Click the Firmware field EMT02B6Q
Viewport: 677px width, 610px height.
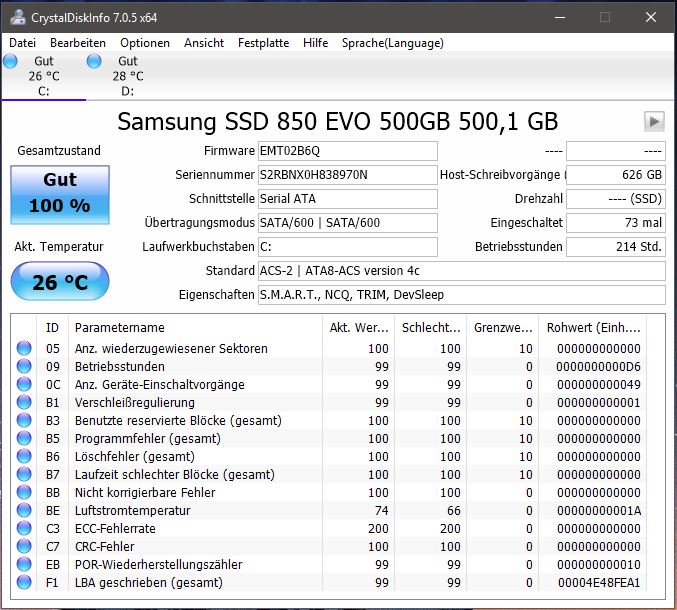(x=348, y=151)
